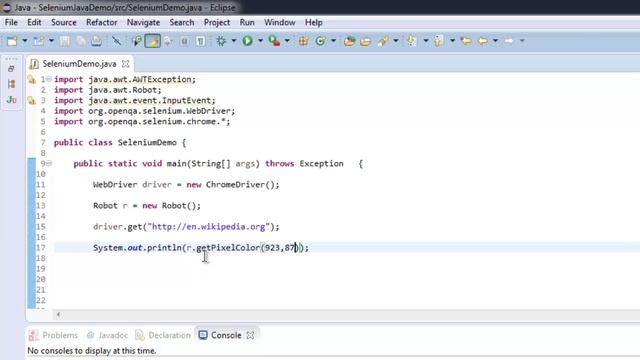Open the Refactor menu
This screenshot has height=360, width=640.
(x=102, y=22)
